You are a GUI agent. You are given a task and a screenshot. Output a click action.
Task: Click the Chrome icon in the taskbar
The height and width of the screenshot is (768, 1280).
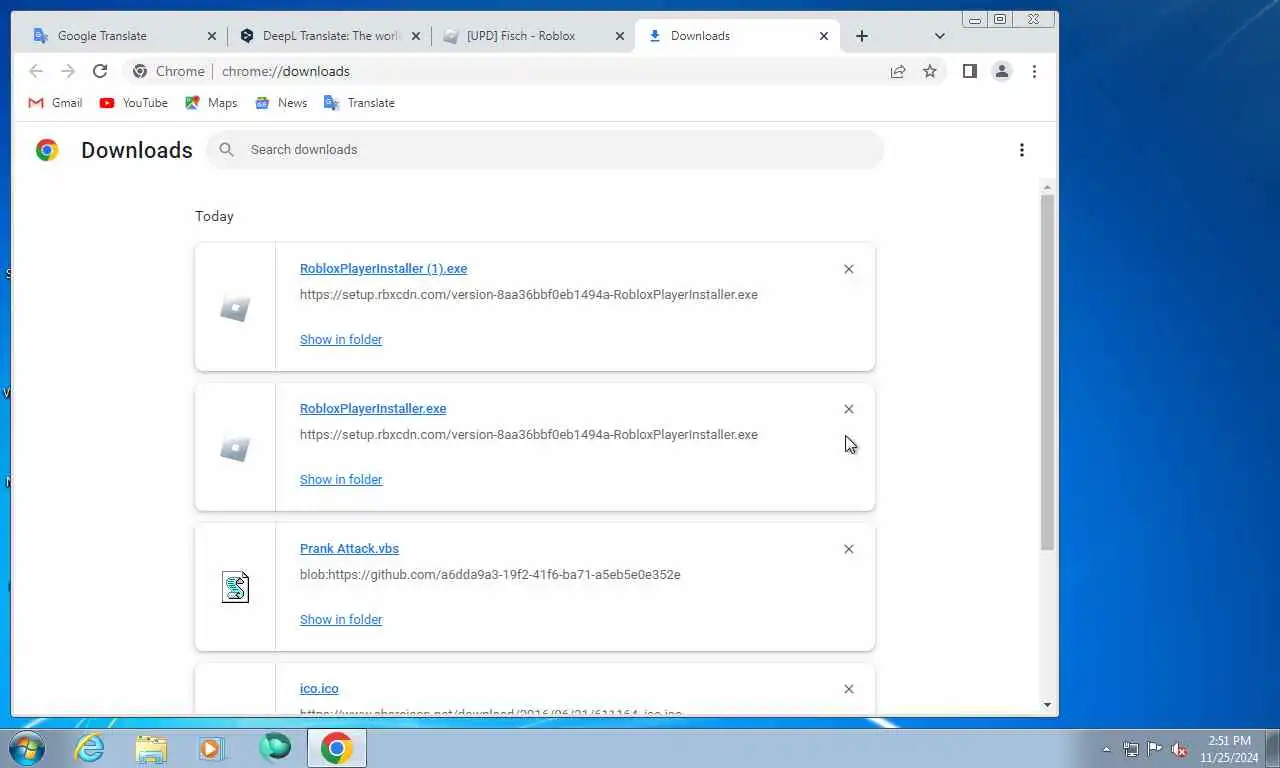pyautogui.click(x=337, y=748)
